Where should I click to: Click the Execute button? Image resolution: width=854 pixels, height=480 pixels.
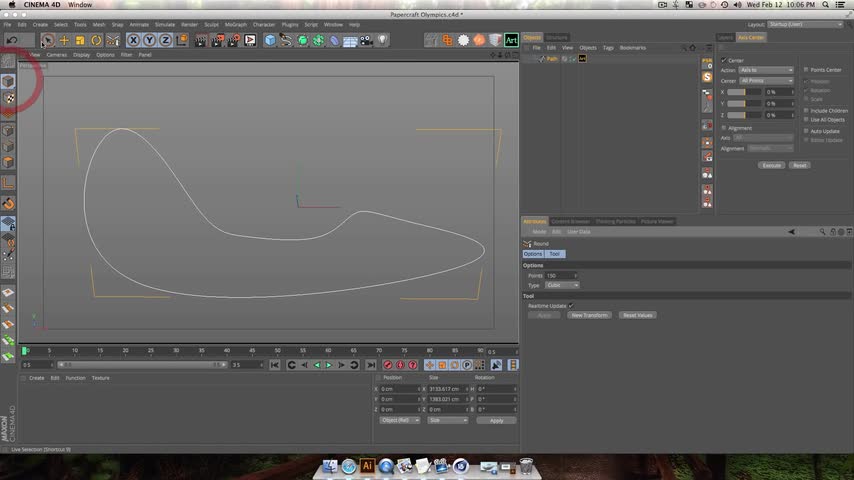(771, 165)
